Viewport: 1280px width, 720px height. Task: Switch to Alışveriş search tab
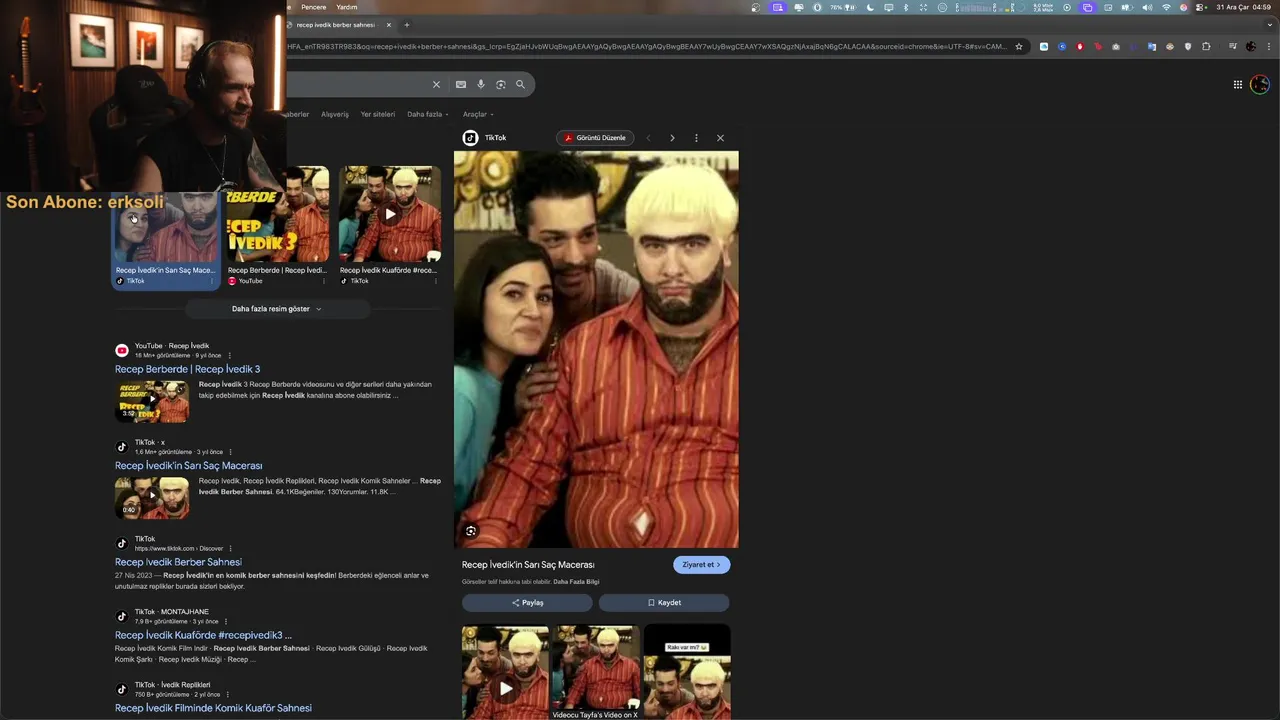click(335, 114)
